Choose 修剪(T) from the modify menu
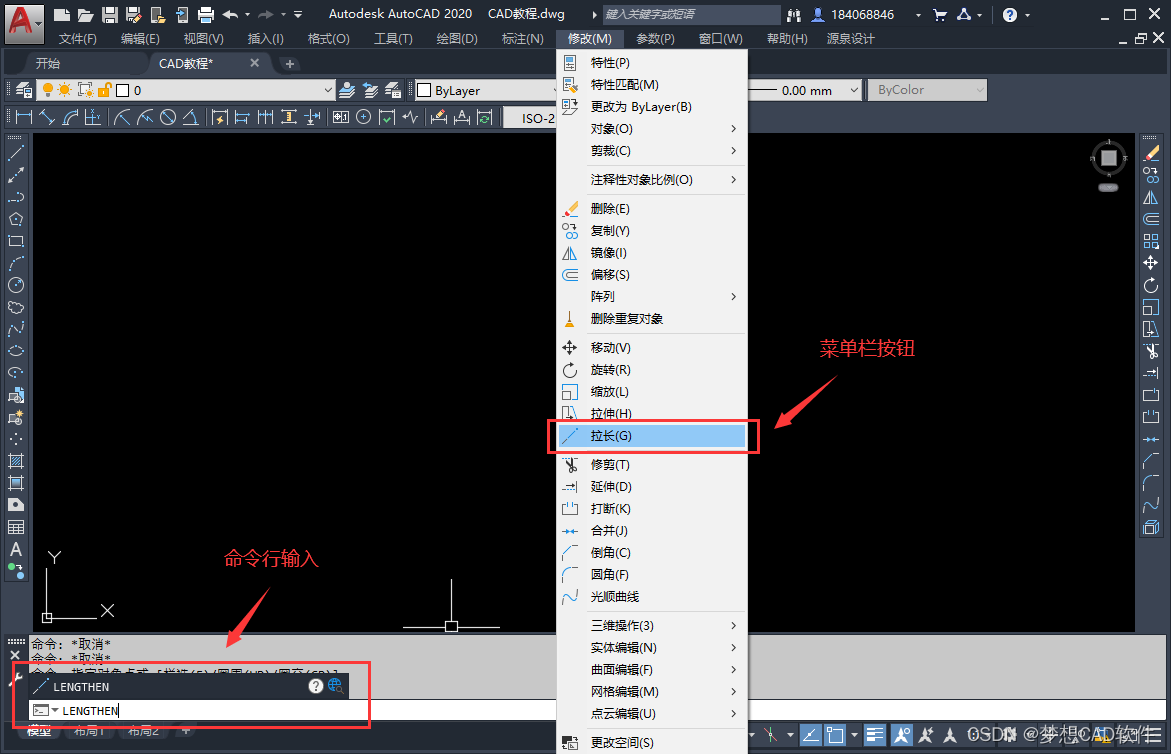Viewport: 1171px width, 754px height. pos(652,464)
